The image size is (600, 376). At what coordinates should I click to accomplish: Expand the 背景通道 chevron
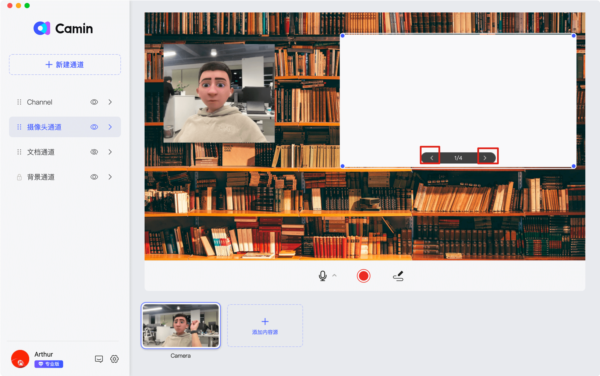(x=110, y=177)
